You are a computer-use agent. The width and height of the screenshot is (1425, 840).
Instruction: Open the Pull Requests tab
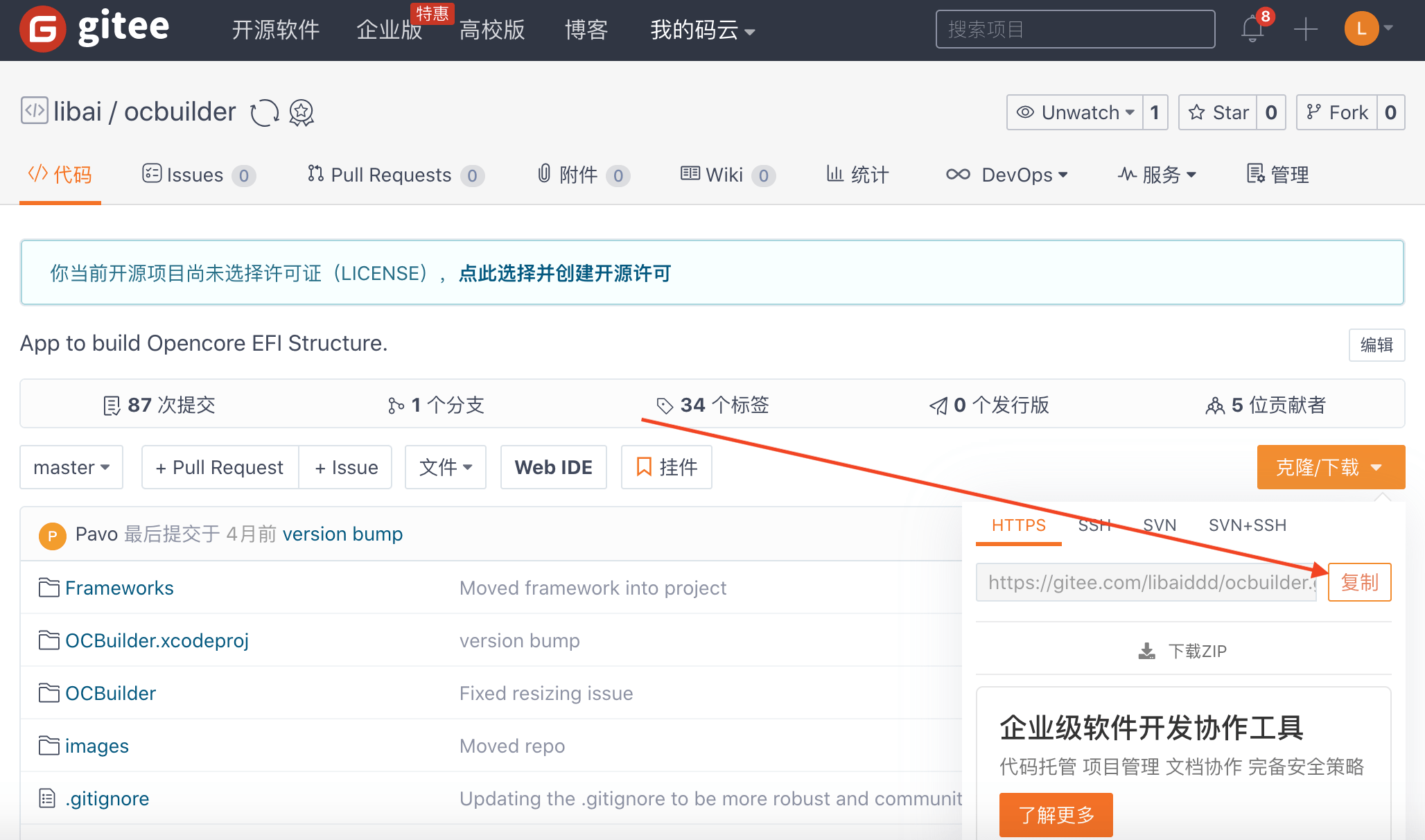click(395, 175)
